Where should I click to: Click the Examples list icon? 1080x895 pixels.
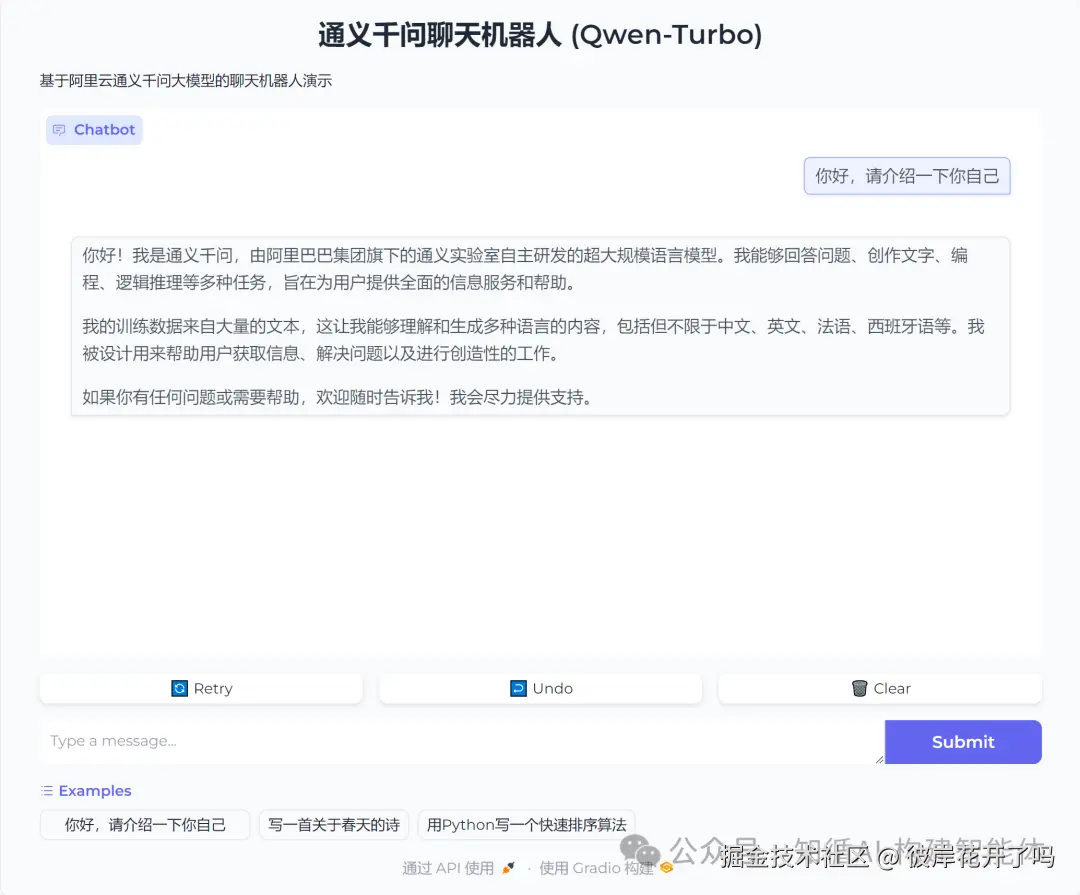pos(47,791)
